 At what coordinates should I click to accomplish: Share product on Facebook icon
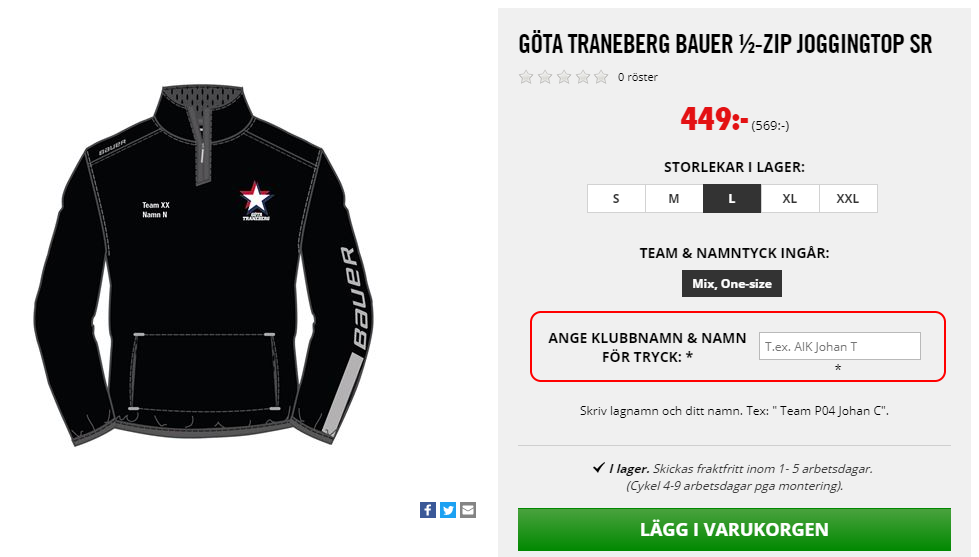pos(428,510)
